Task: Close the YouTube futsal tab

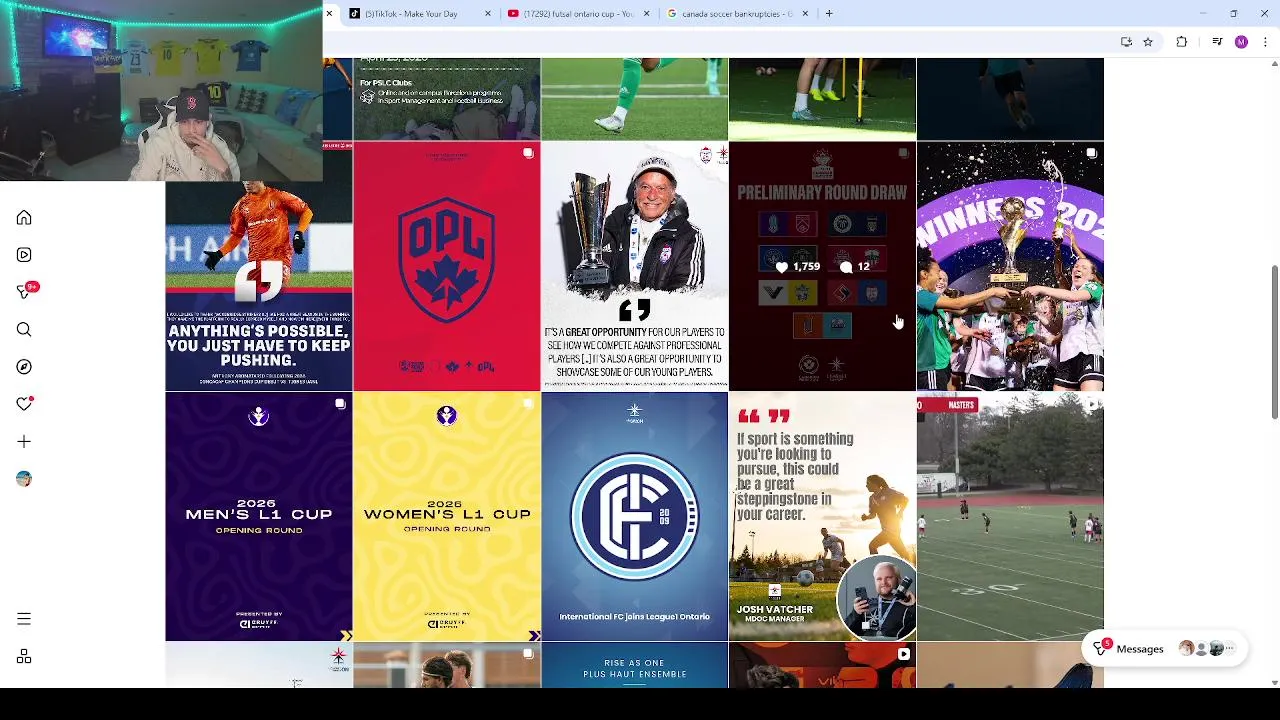Action: (x=646, y=14)
